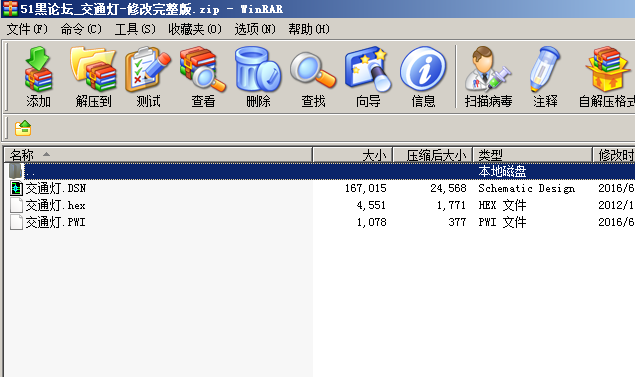Open the 文件(F) menu

click(27, 29)
